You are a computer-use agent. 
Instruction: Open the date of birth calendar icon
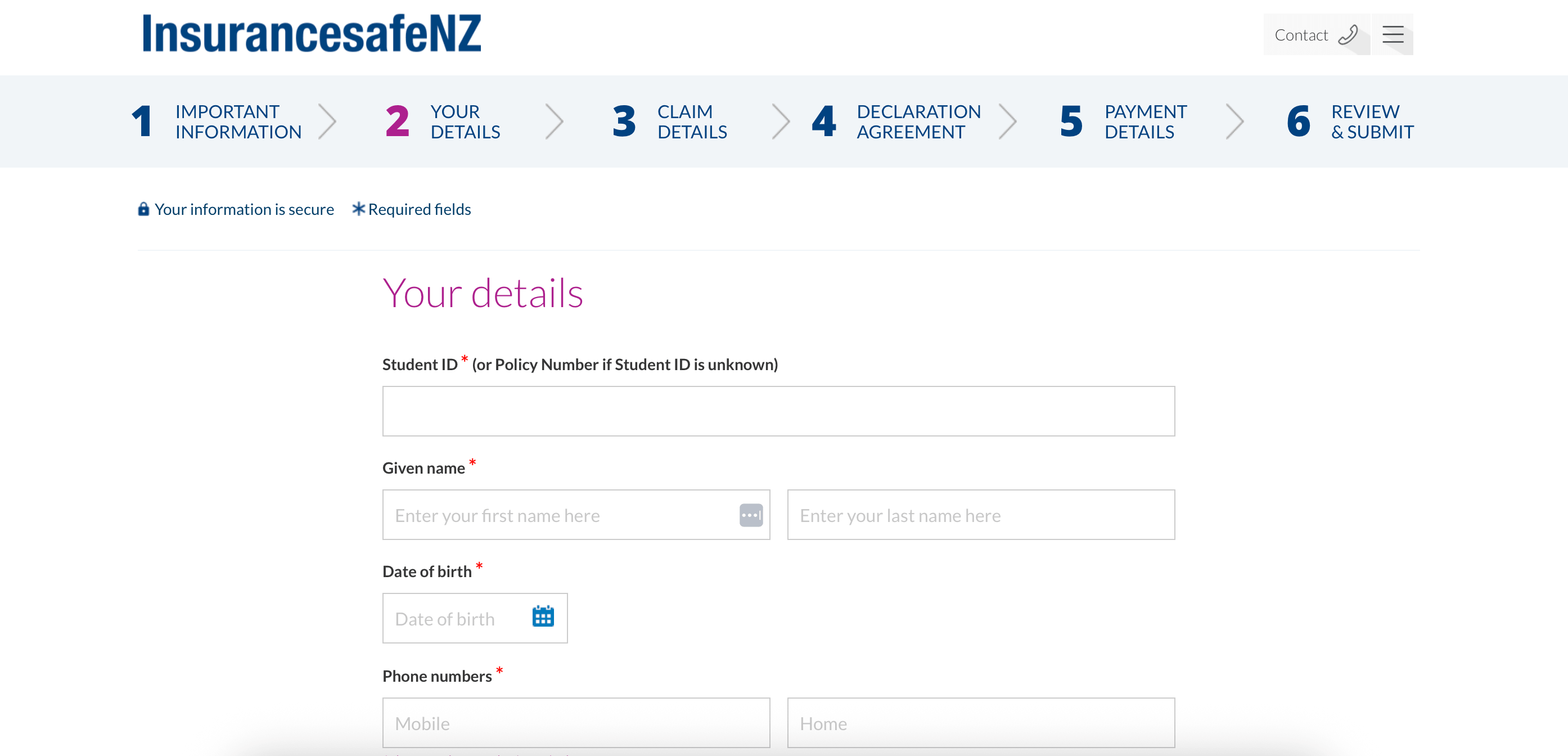point(543,616)
